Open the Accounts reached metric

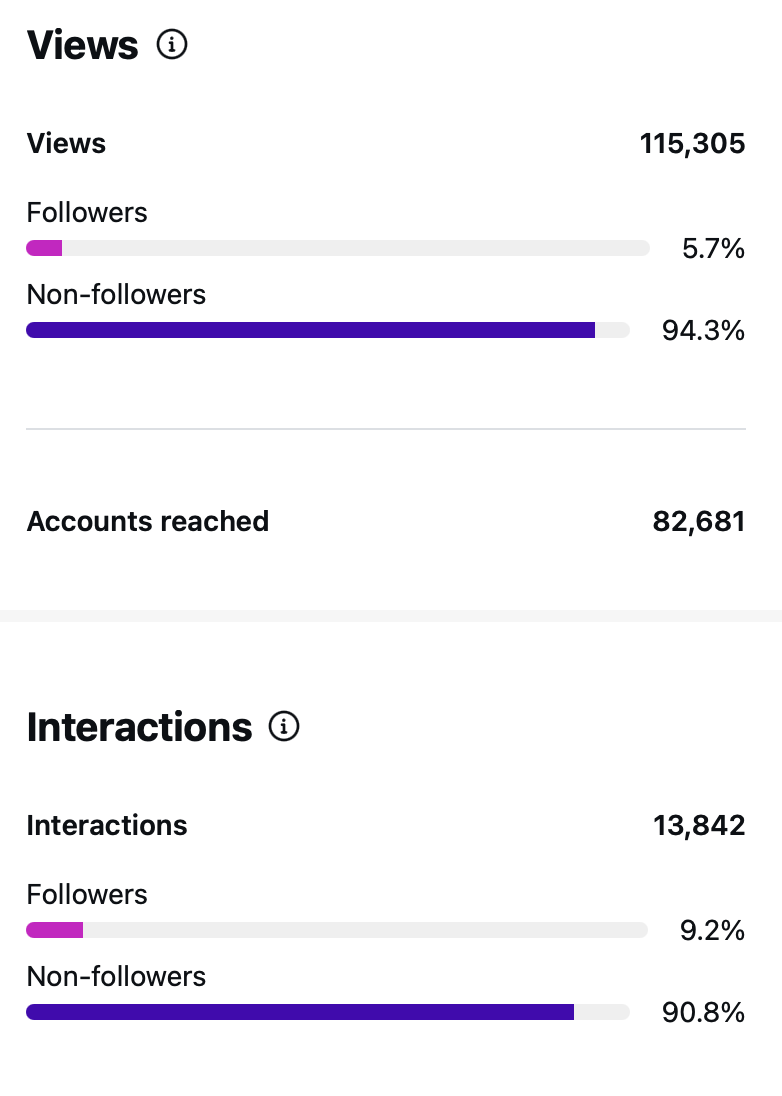(147, 521)
